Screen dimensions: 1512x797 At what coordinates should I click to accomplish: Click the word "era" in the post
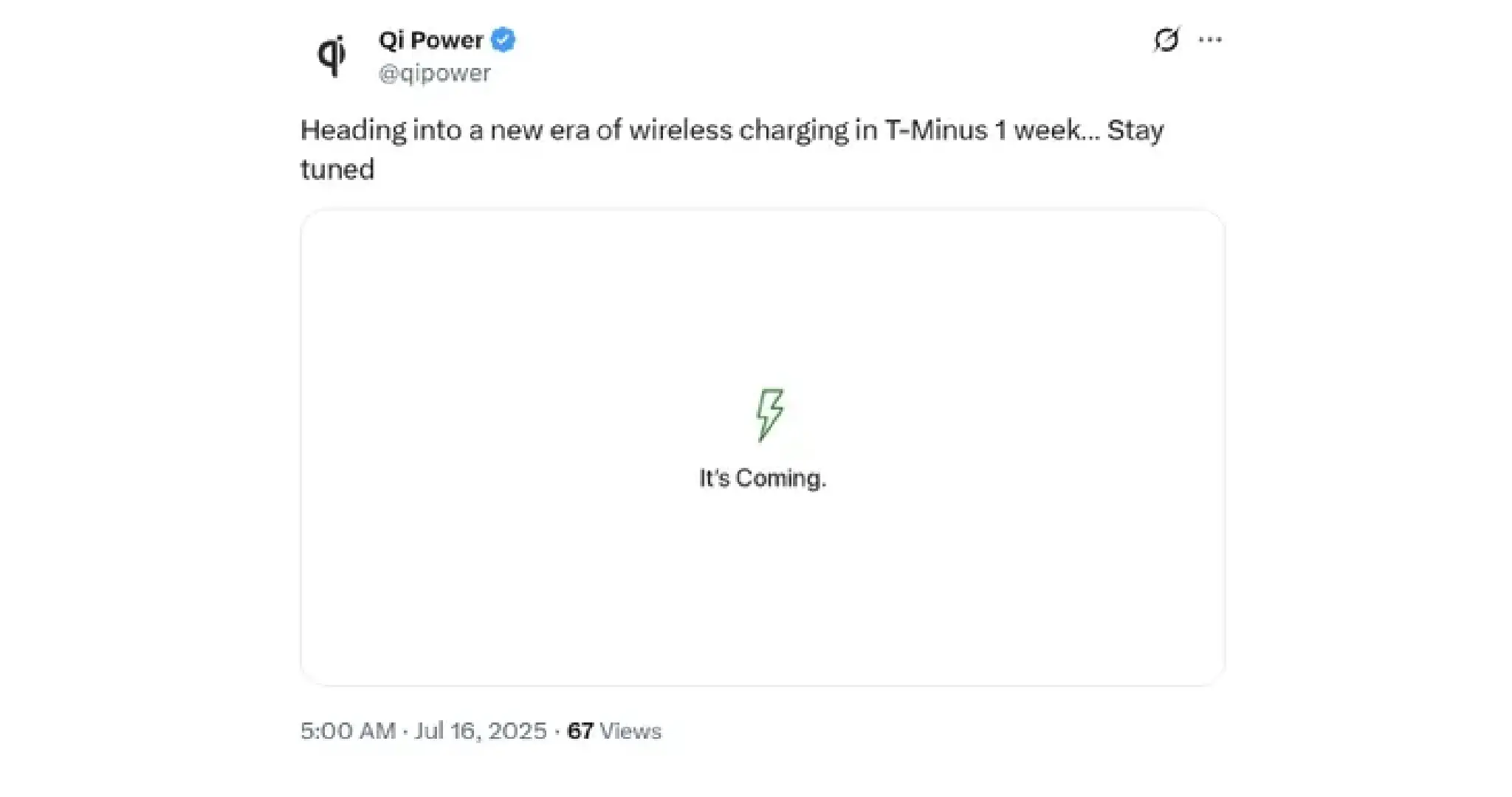[x=568, y=131]
